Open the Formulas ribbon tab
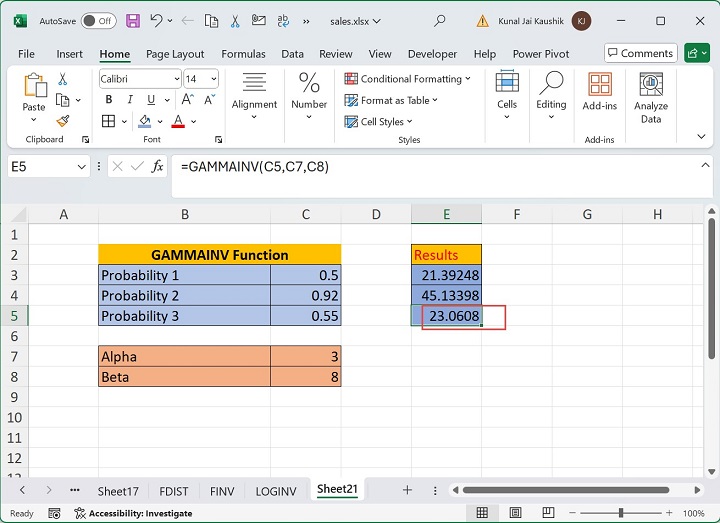 click(x=243, y=54)
